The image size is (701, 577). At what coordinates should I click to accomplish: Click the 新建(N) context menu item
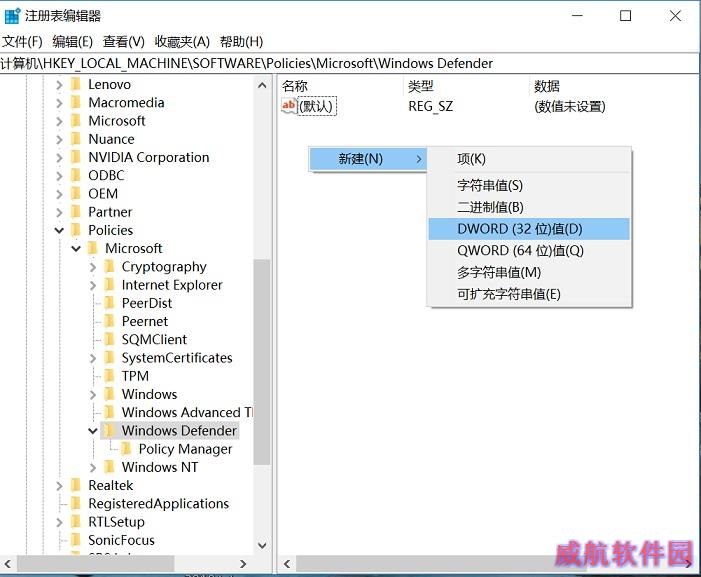368,159
